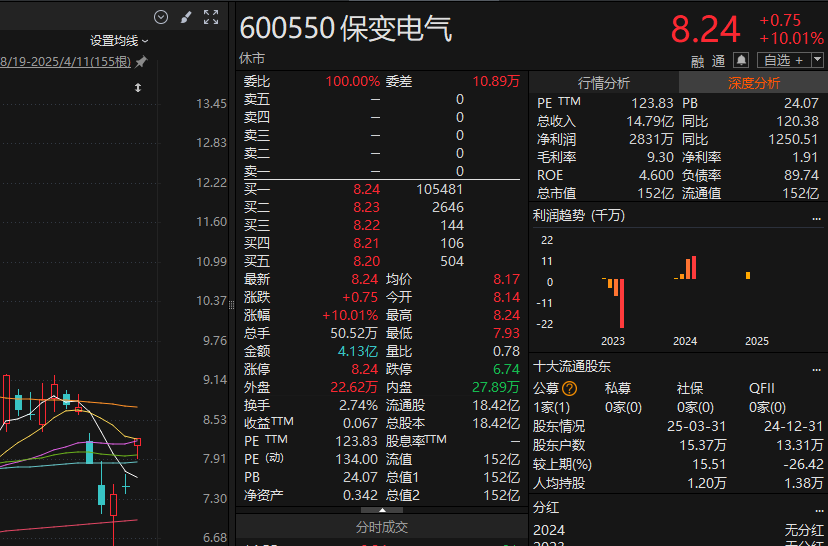Click the 2024 无分红 dividend row

pos(678,530)
